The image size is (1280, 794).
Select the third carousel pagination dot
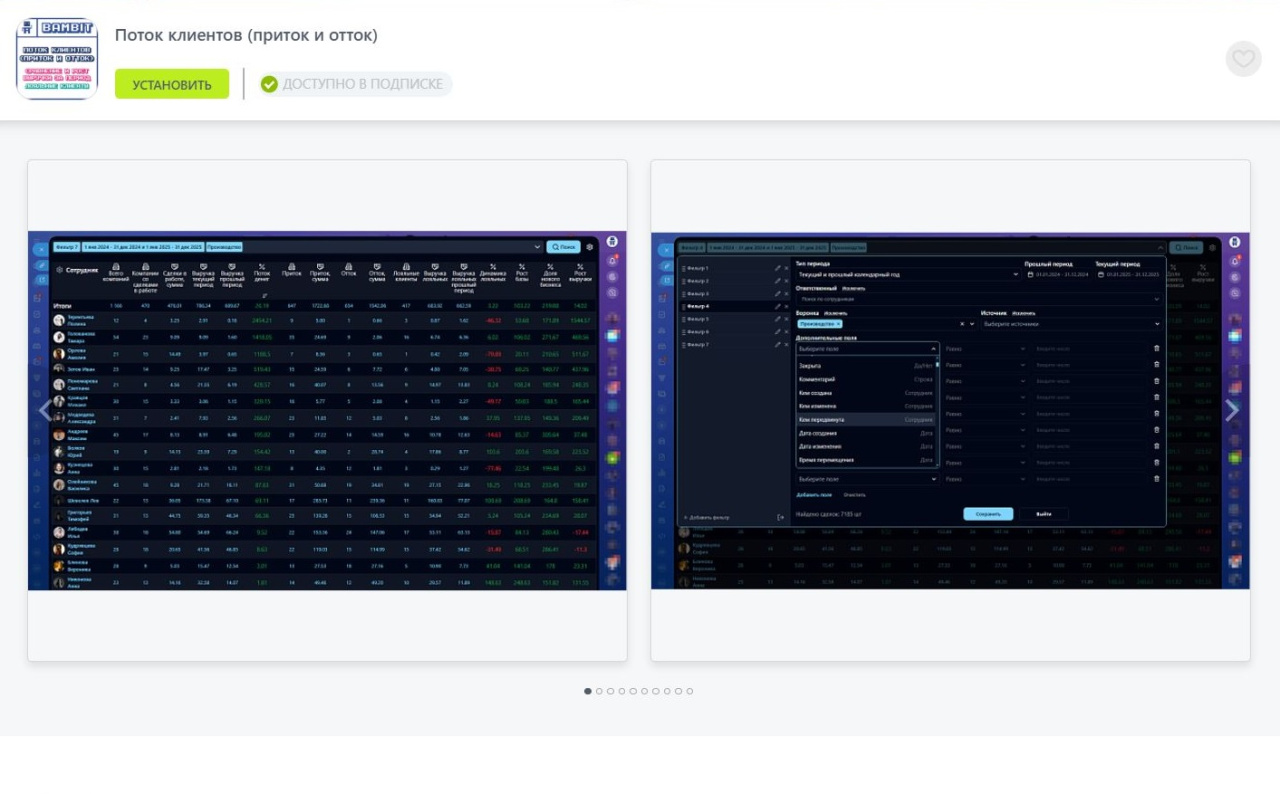[610, 691]
